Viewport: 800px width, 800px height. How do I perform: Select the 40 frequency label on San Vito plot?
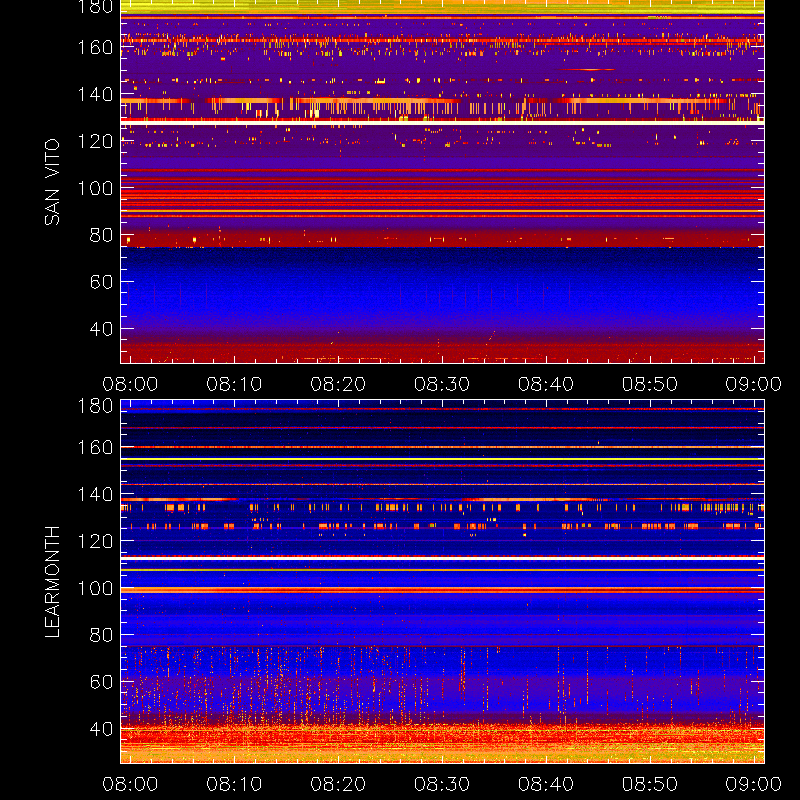tap(101, 329)
